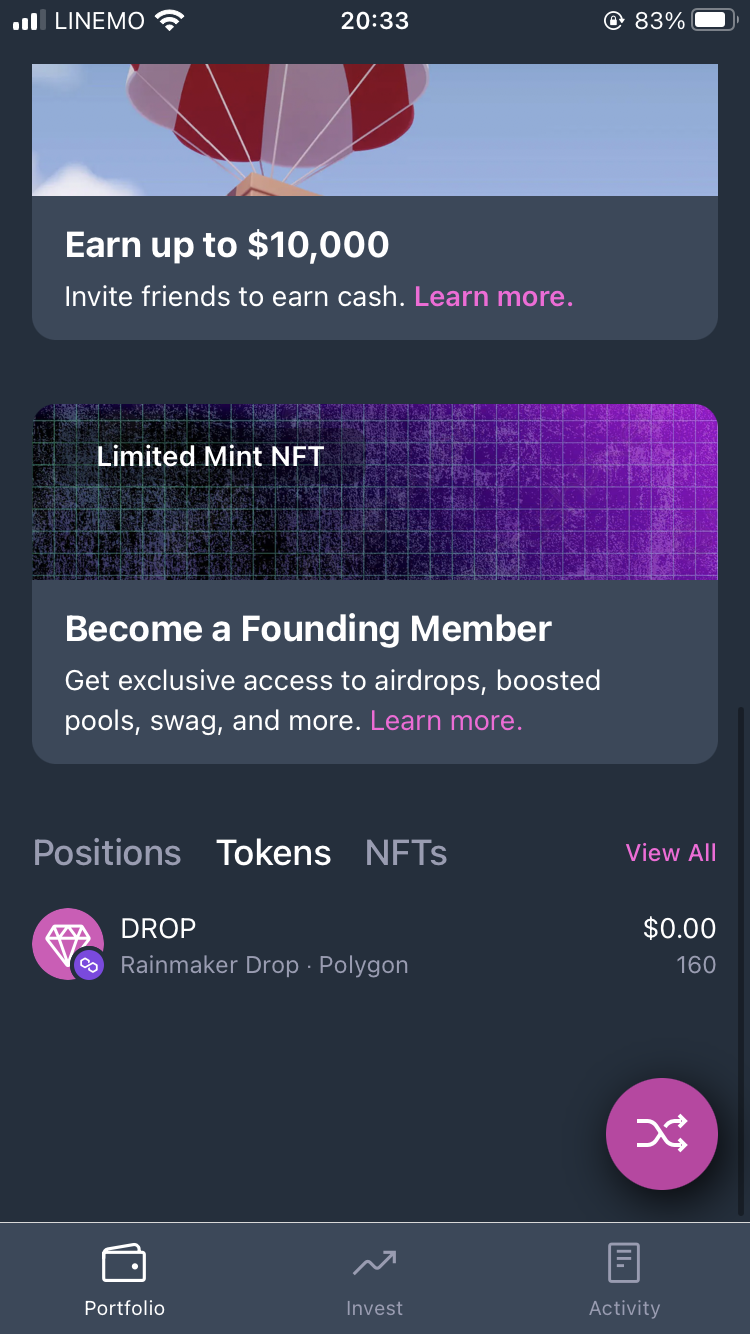The height and width of the screenshot is (1334, 750).
Task: Tap Learn more in referral card
Action: point(493,297)
